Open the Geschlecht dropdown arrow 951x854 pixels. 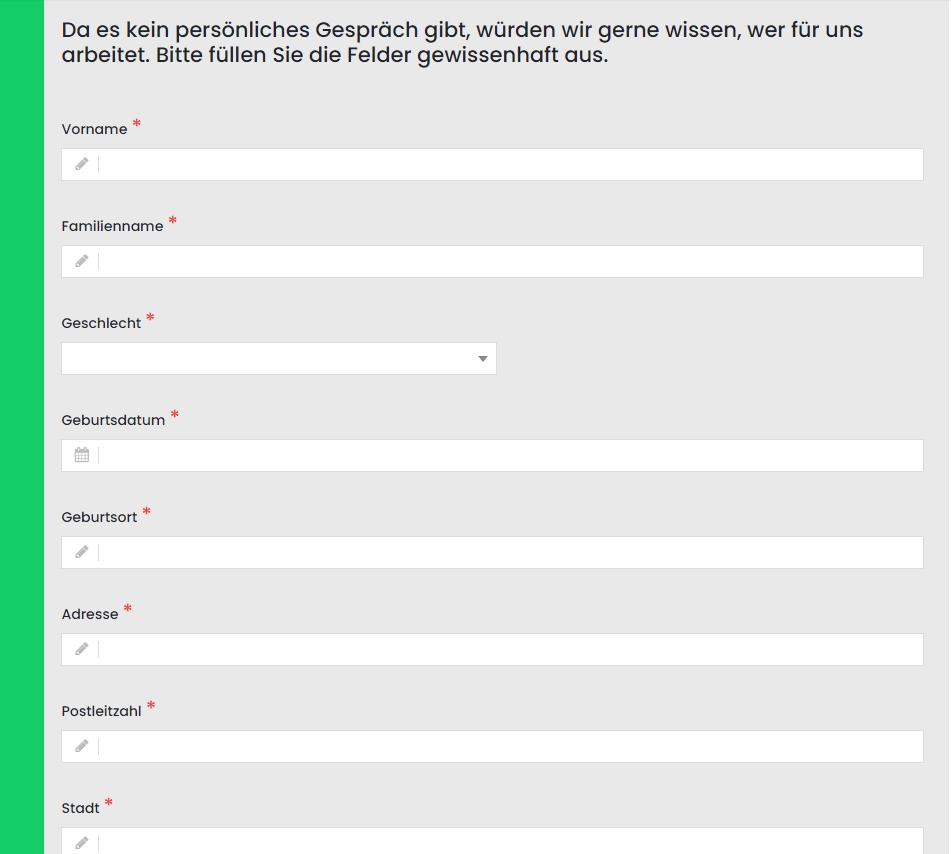(483, 358)
